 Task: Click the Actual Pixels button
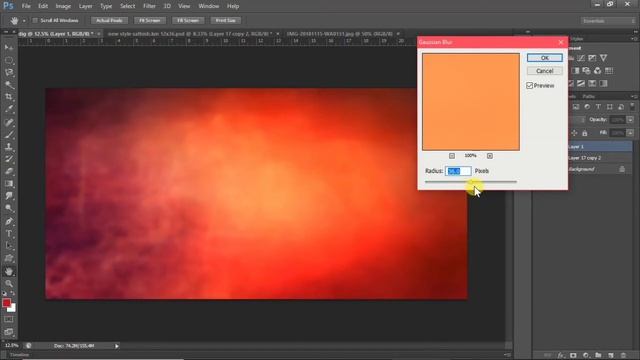109,20
